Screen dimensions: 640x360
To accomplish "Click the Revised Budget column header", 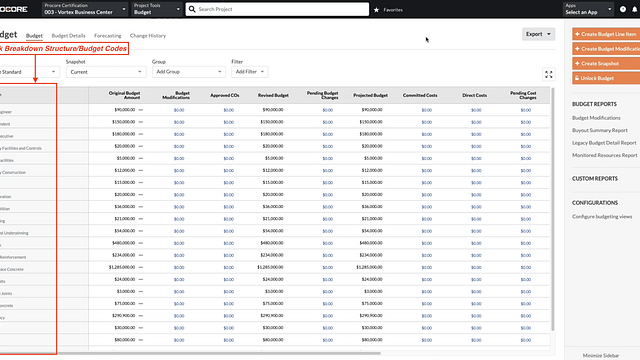I will (x=273, y=96).
